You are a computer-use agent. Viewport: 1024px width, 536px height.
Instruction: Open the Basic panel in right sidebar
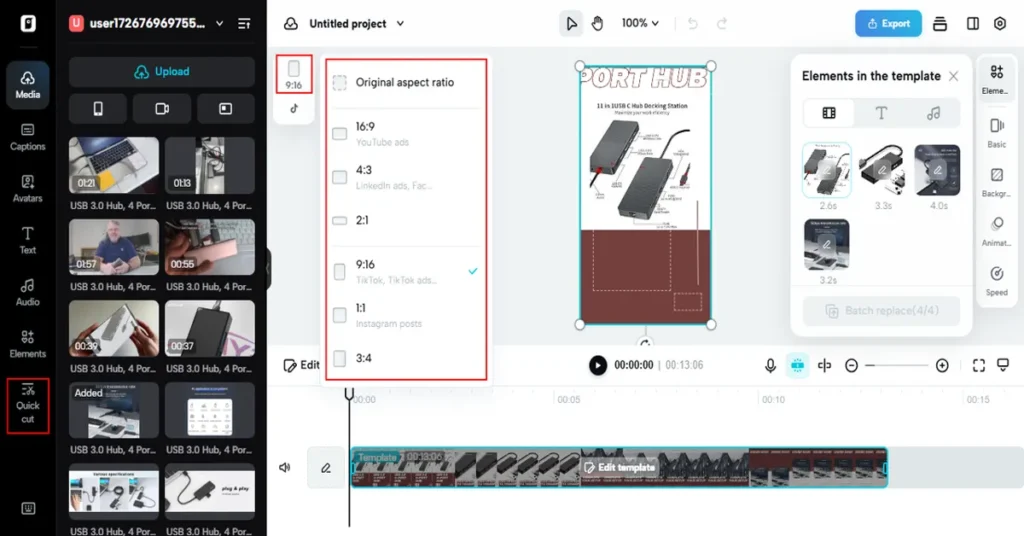point(997,133)
